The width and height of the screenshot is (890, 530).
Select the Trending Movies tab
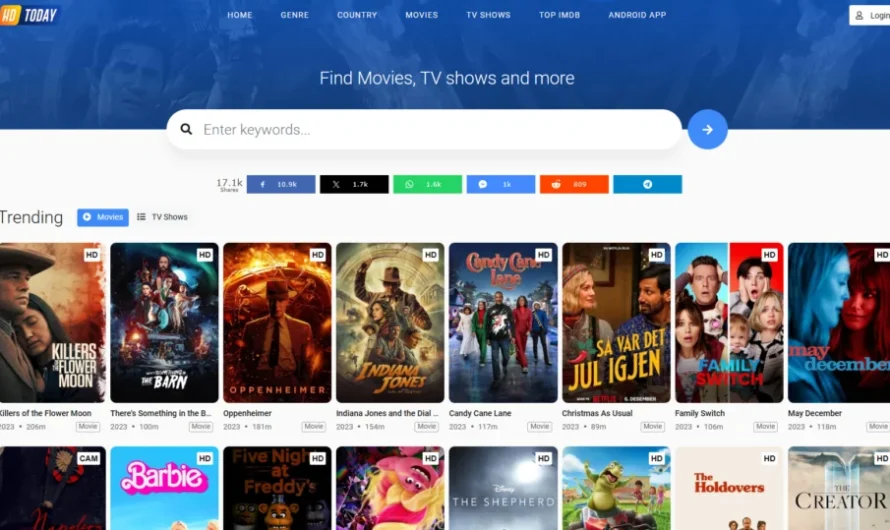103,217
